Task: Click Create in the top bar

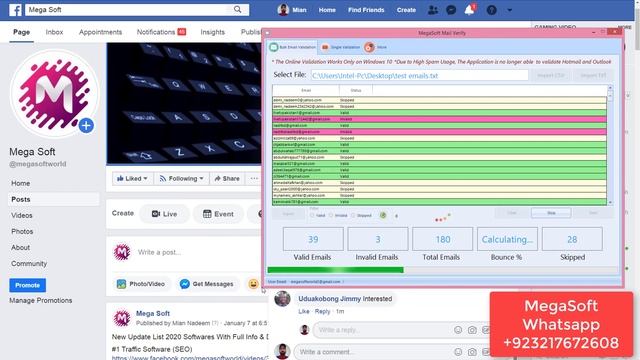Action: point(406,10)
